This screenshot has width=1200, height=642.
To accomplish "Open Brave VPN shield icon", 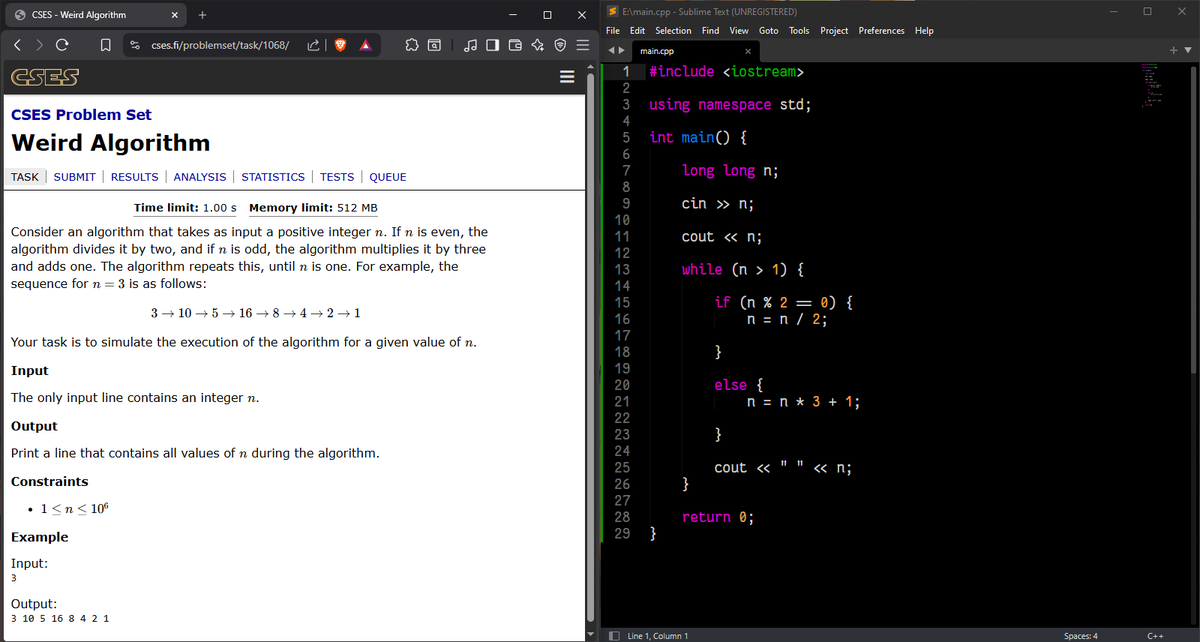I will [x=560, y=45].
